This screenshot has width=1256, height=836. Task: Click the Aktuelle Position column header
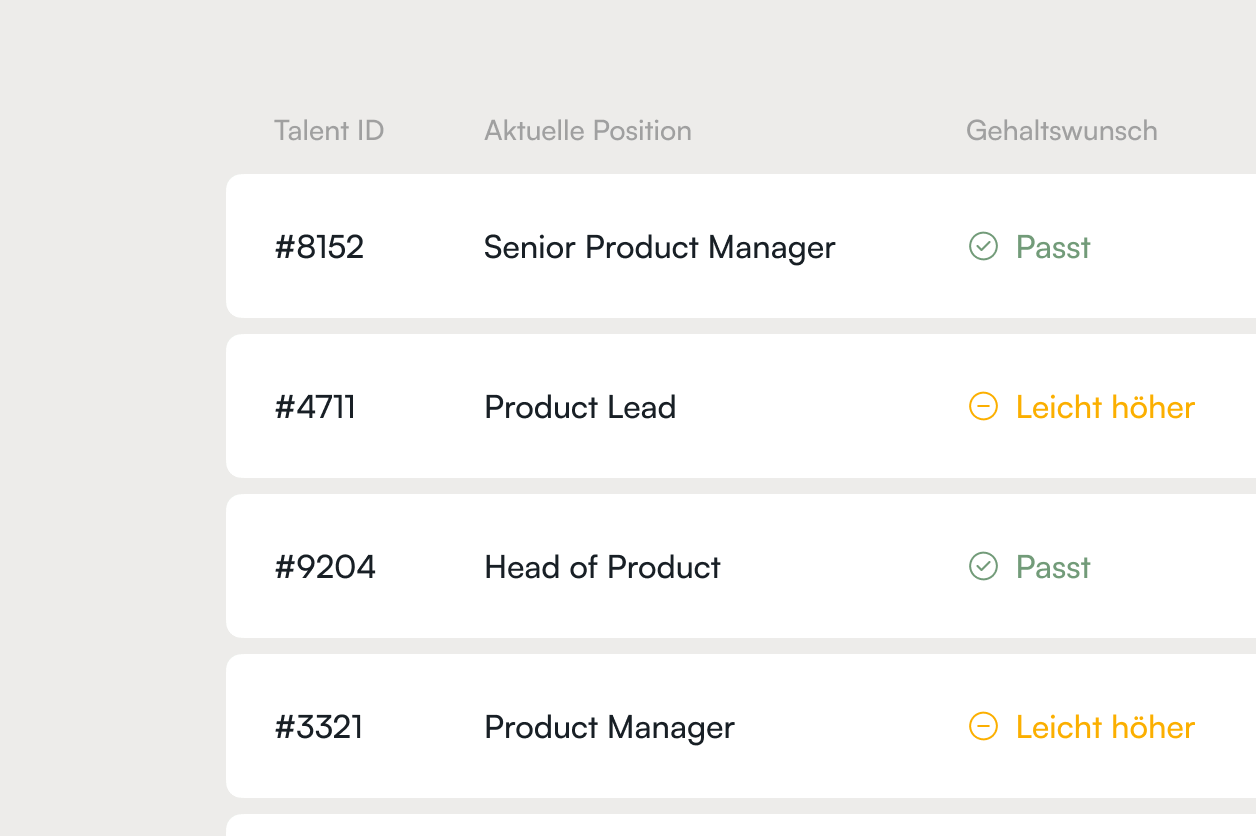587,131
